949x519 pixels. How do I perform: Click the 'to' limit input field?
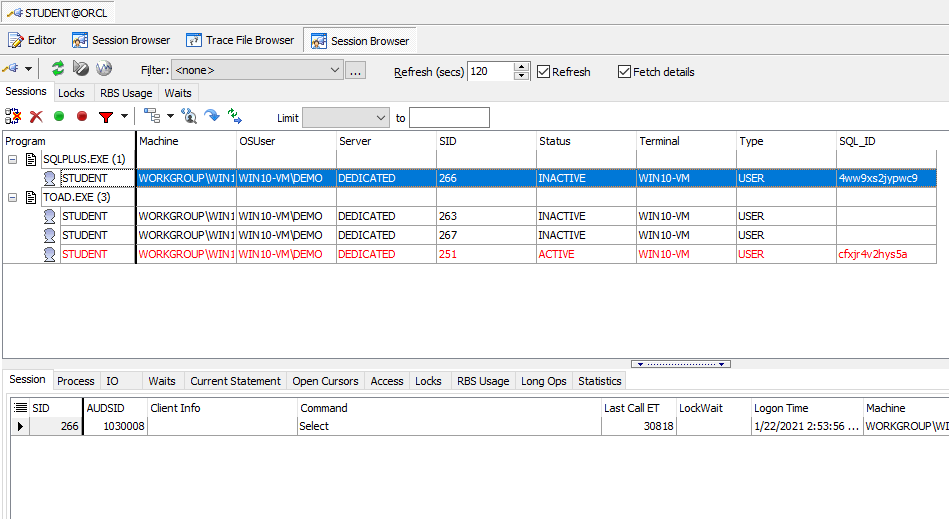(450, 118)
